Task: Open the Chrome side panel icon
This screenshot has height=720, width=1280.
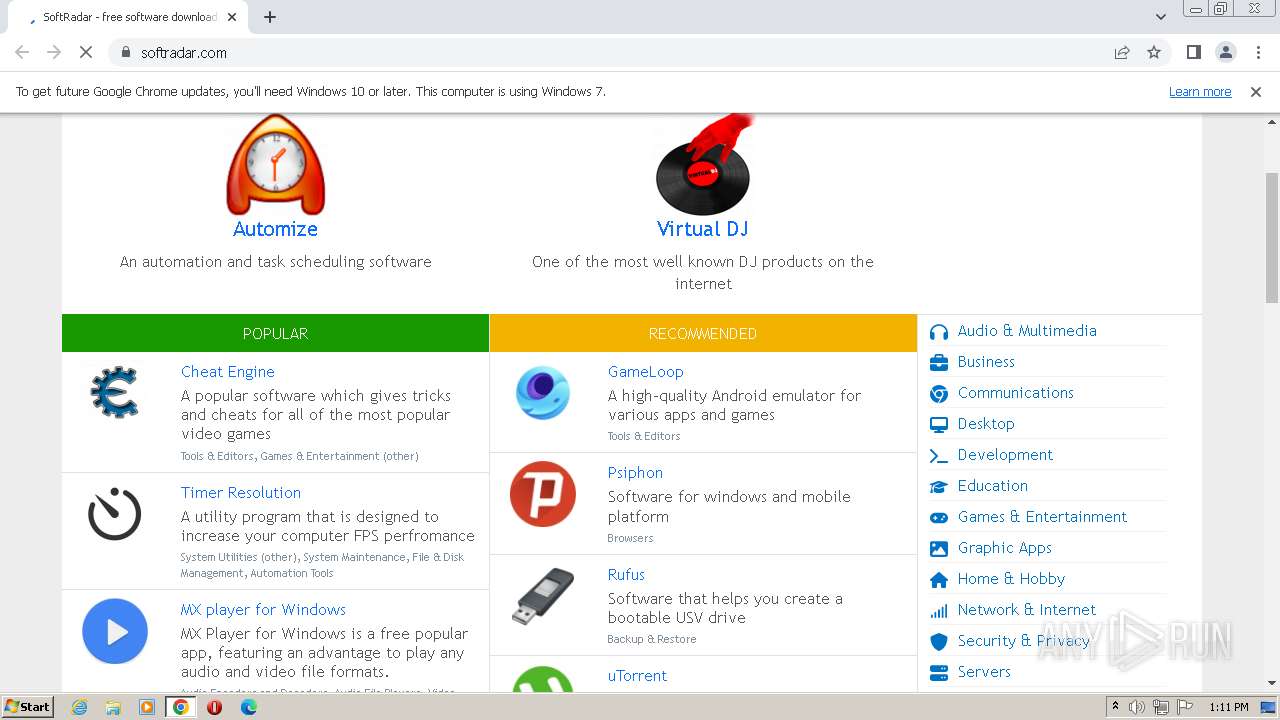Action: 1193,52
